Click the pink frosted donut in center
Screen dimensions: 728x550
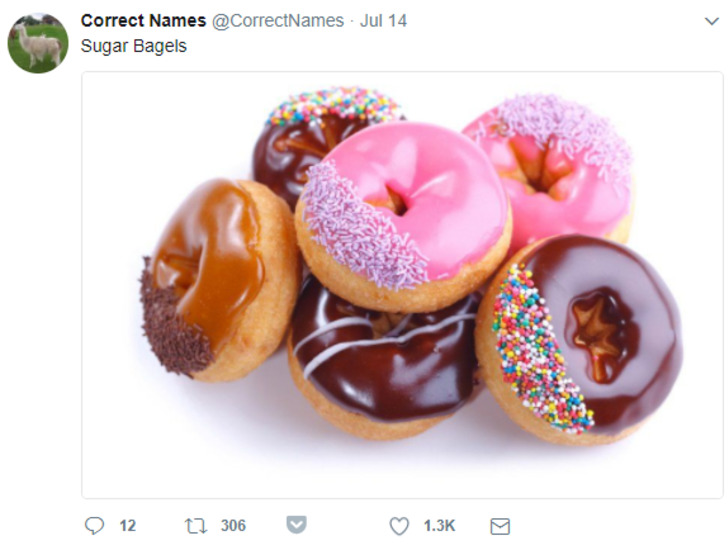403,216
